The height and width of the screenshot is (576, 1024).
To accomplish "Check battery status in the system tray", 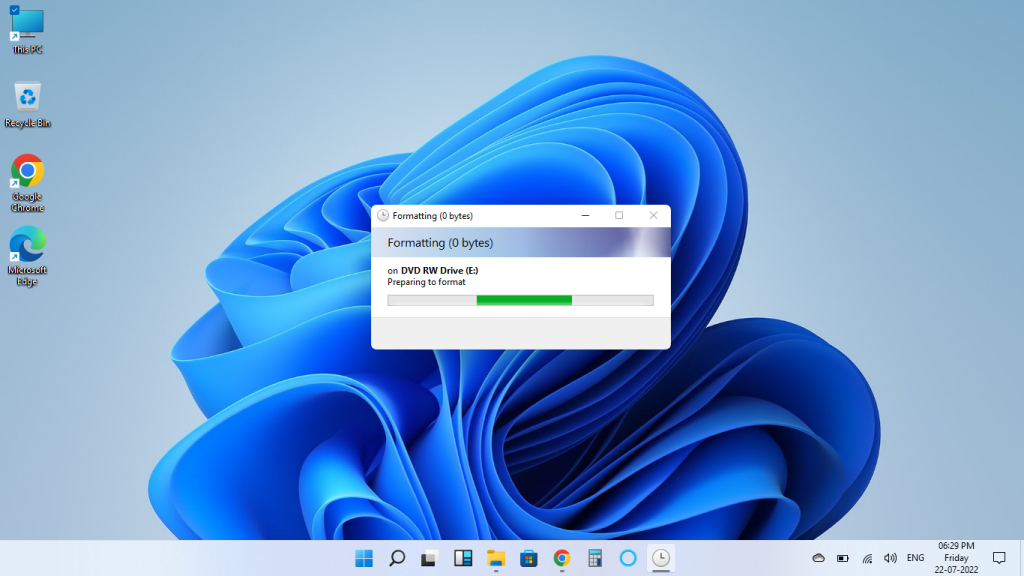I will (843, 559).
